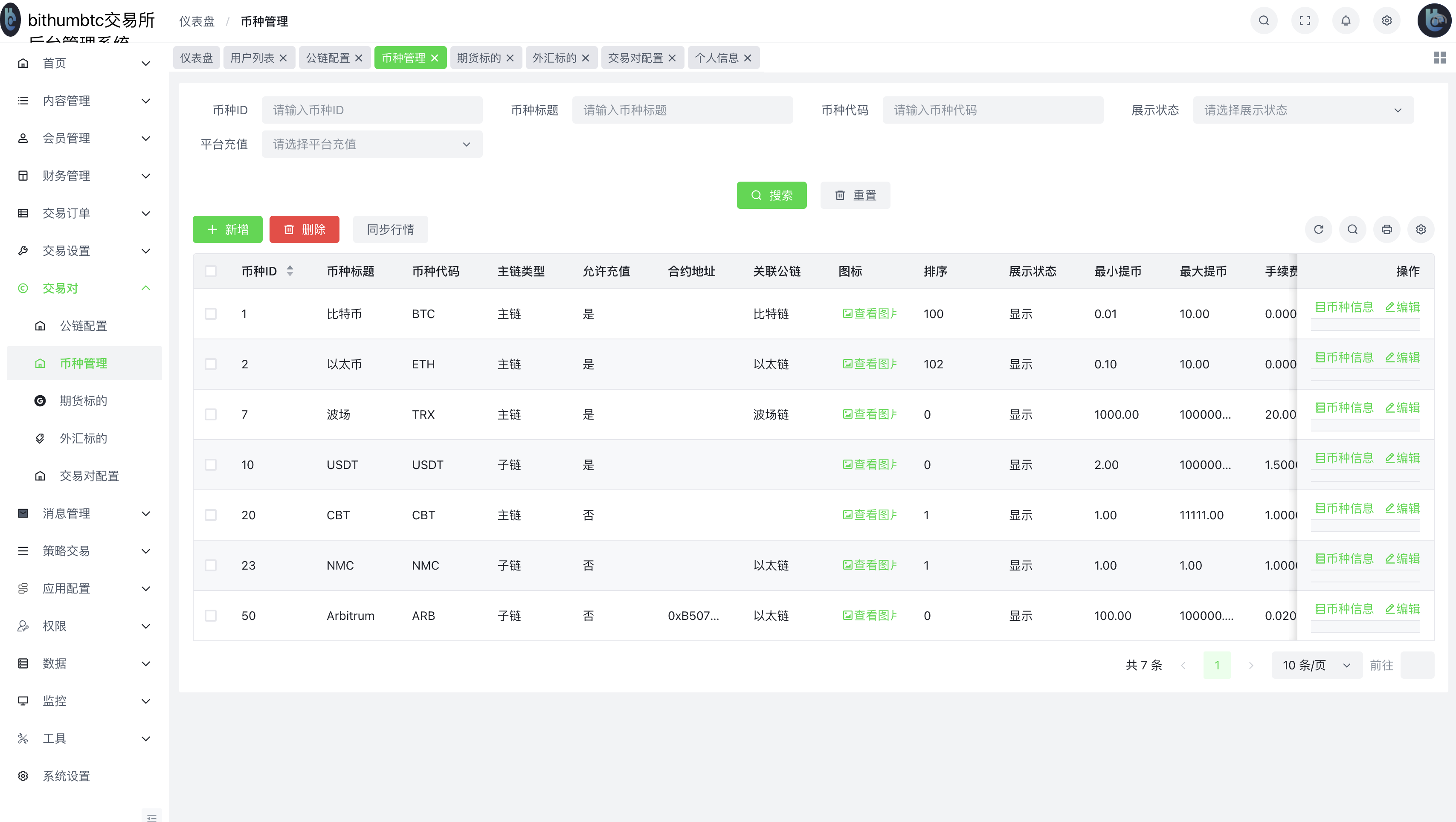The width and height of the screenshot is (1456, 822).
Task: Open the 10条/页 page size dropdown
Action: click(x=1317, y=665)
